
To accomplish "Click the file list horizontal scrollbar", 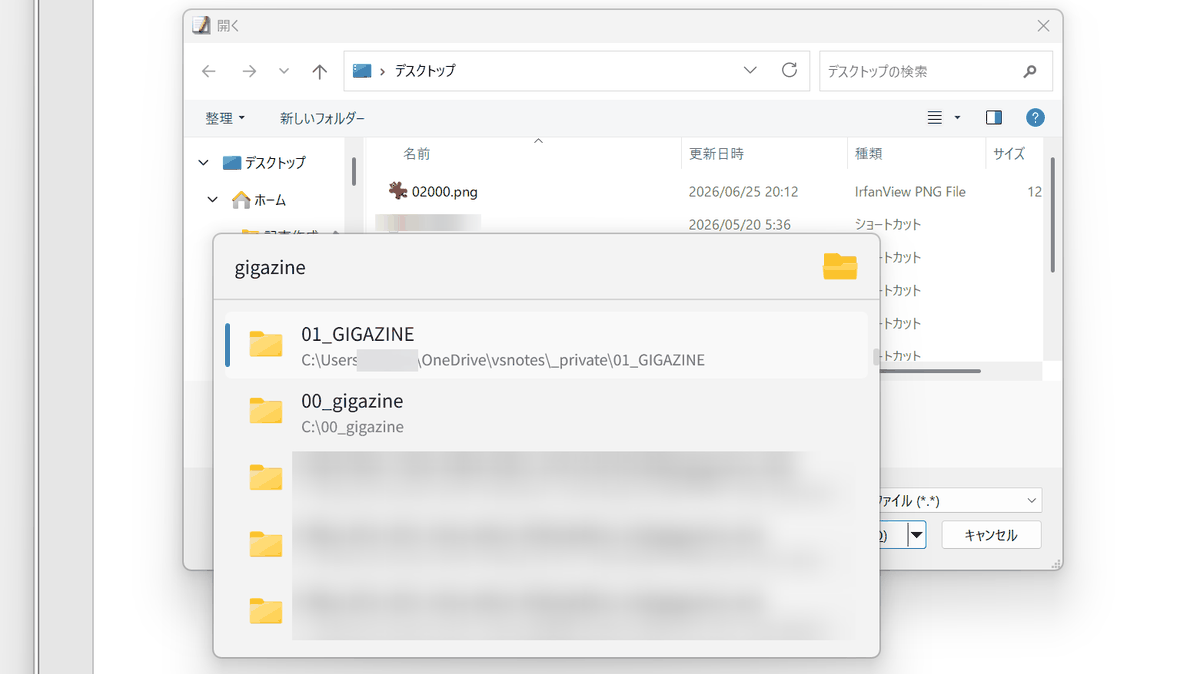I will pyautogui.click(x=930, y=371).
